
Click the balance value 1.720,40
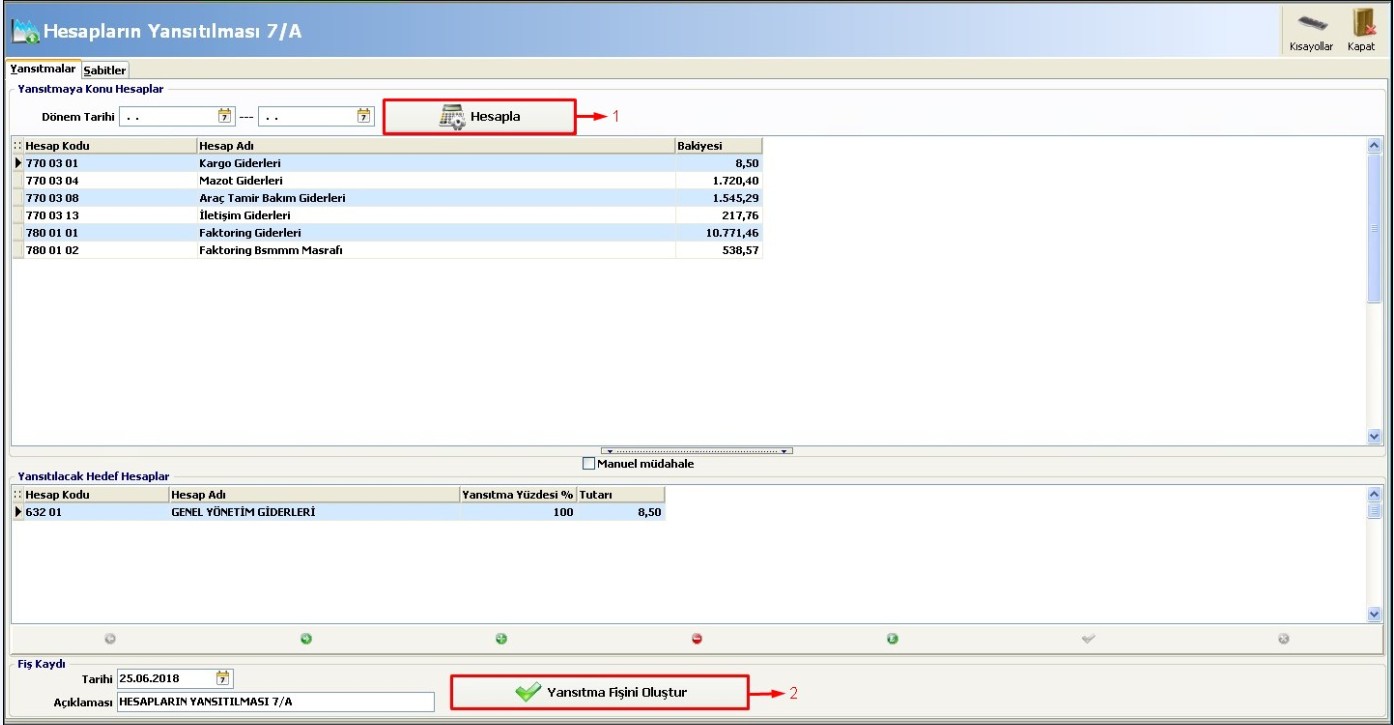coord(735,181)
